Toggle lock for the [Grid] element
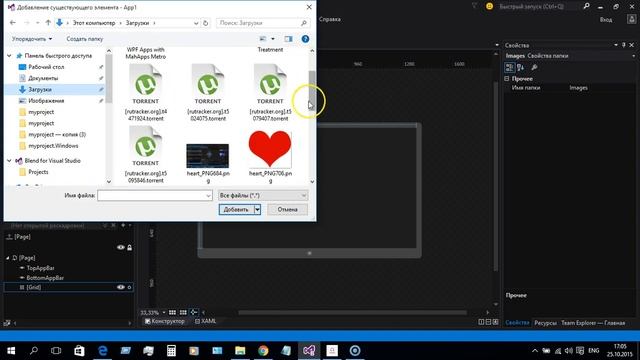Screen dimensions: 640x360 (x=129, y=287)
